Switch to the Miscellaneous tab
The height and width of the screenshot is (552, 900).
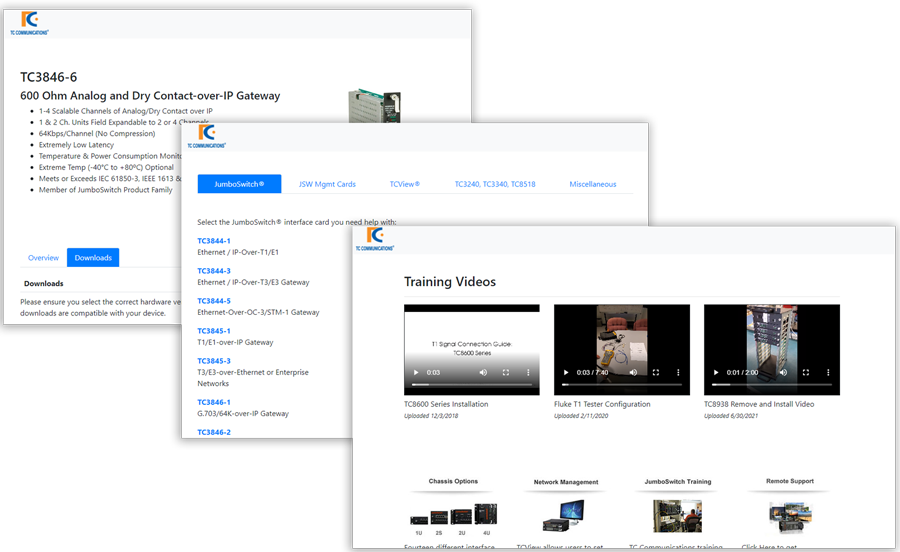point(593,184)
